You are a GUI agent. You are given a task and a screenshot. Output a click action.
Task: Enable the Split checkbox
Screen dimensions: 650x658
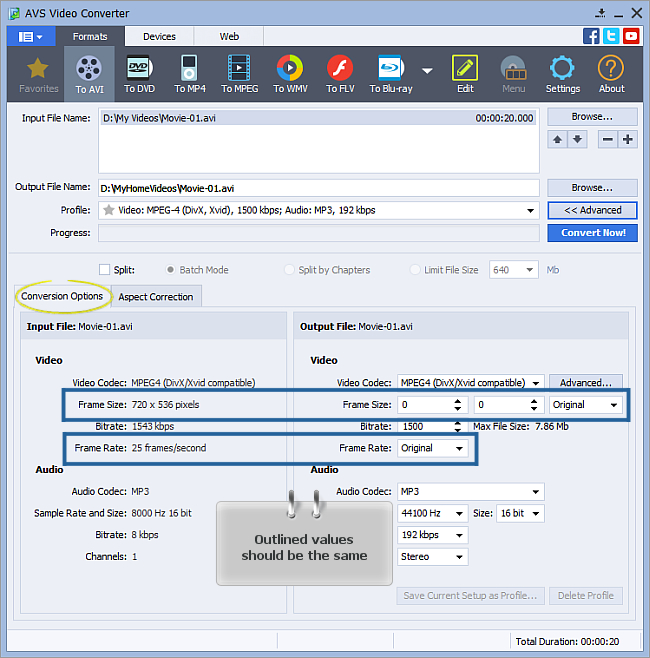(104, 269)
